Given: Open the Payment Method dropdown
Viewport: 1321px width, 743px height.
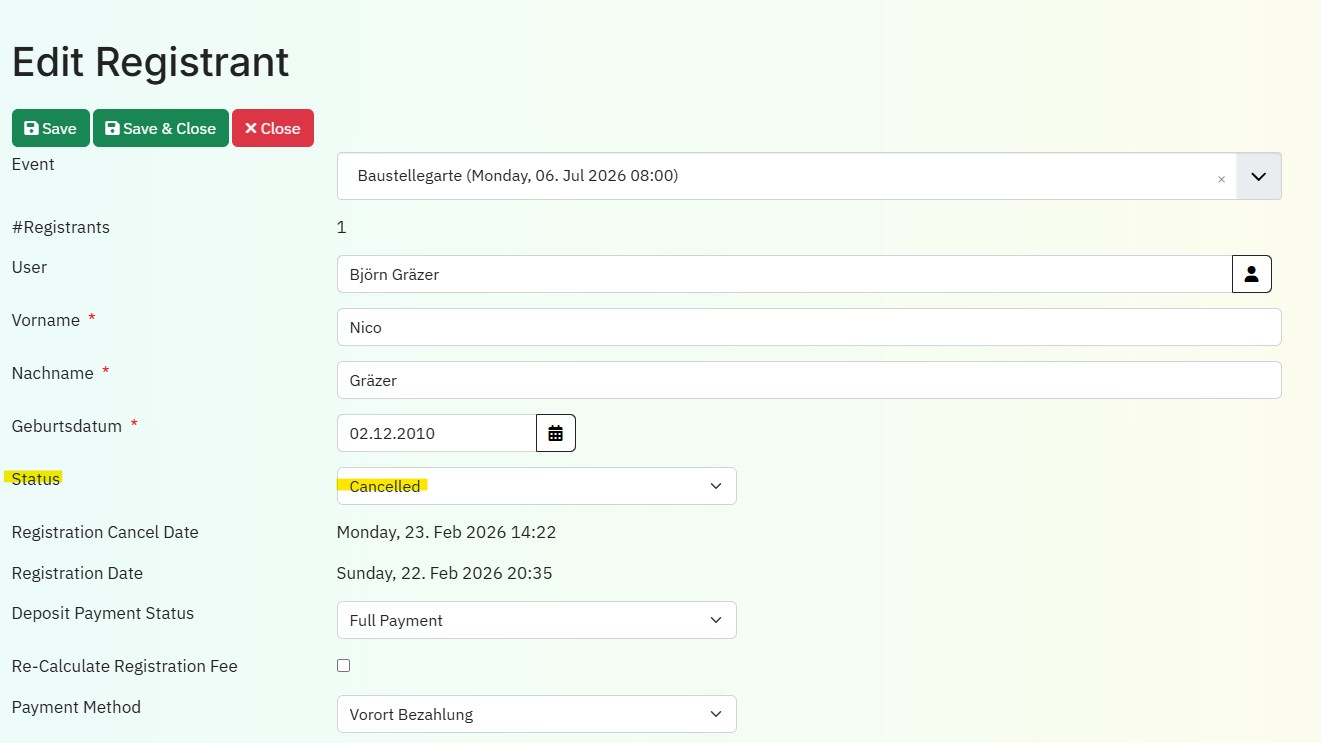Looking at the screenshot, I should coord(536,714).
